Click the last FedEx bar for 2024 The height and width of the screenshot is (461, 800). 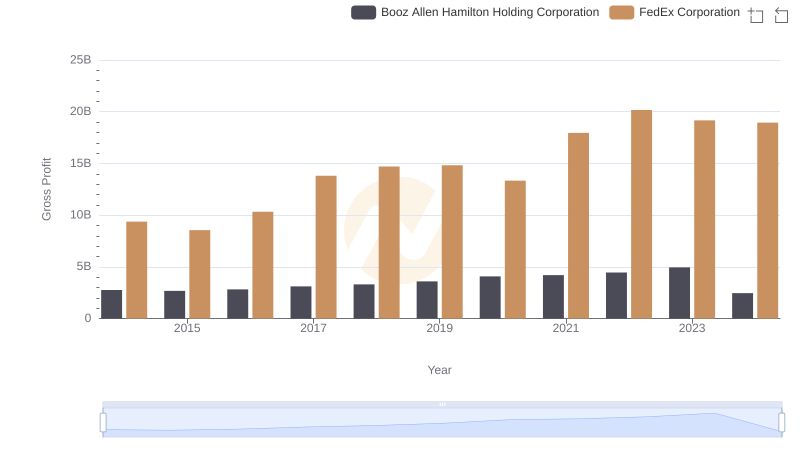click(767, 221)
